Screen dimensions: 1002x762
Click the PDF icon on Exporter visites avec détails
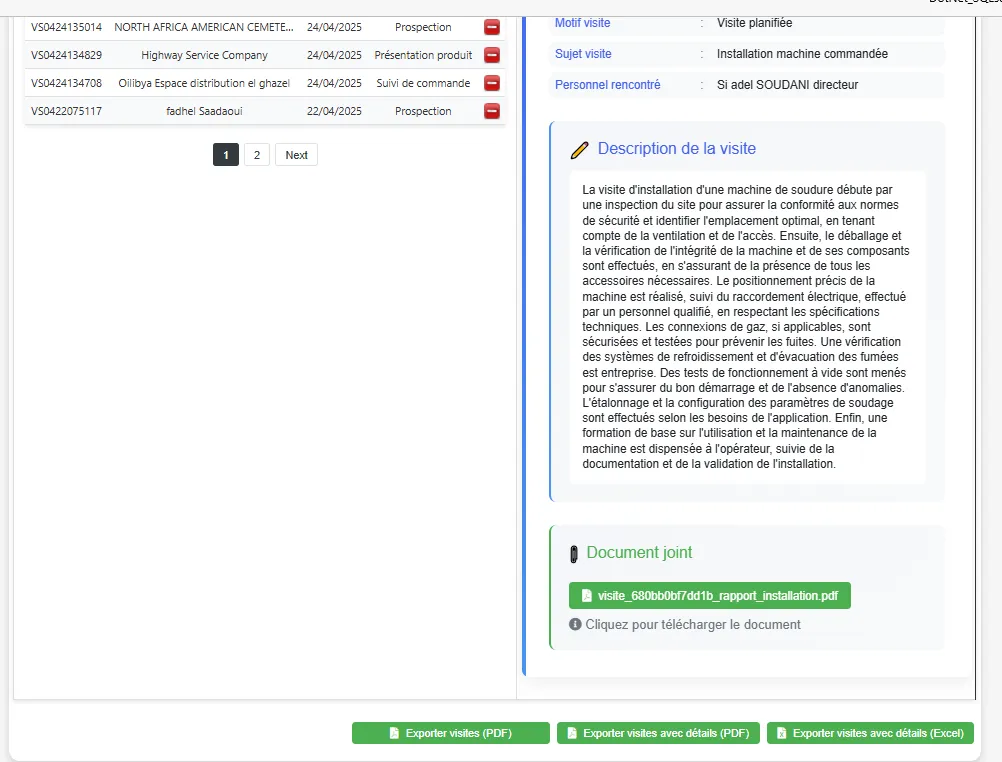point(571,733)
